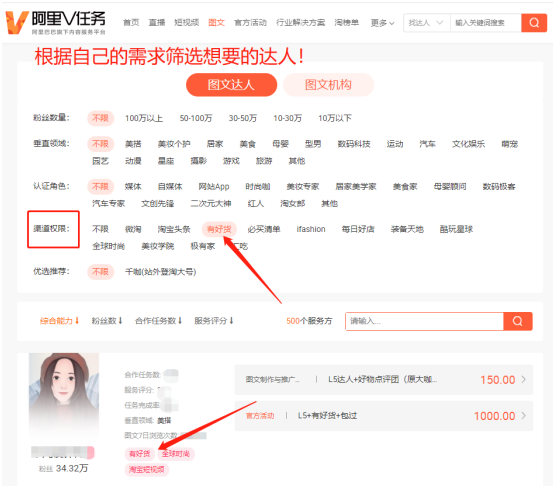Open the 直播 nav item
The height and width of the screenshot is (489, 553).
pyautogui.click(x=157, y=23)
